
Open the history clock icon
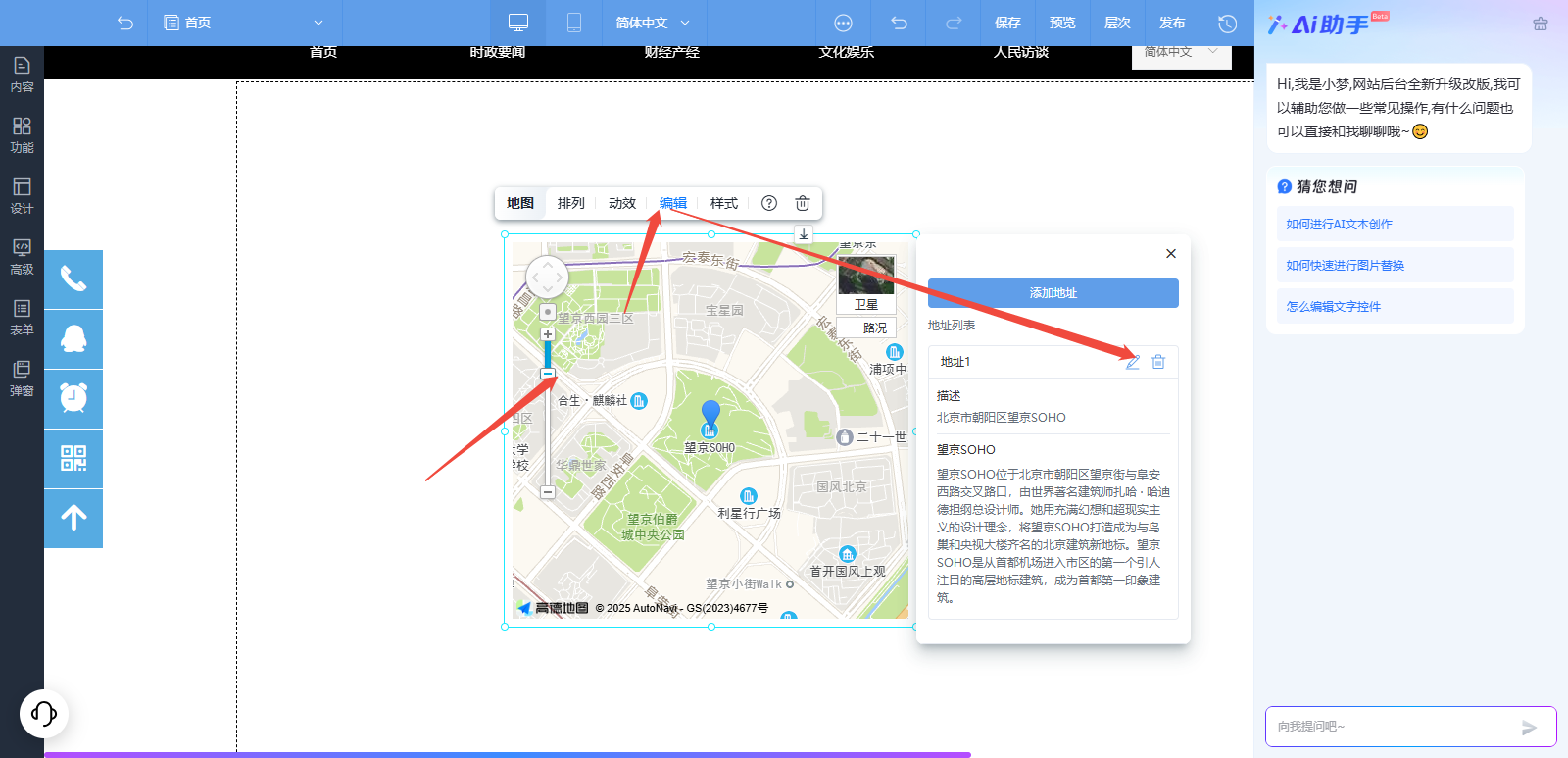(x=1227, y=23)
